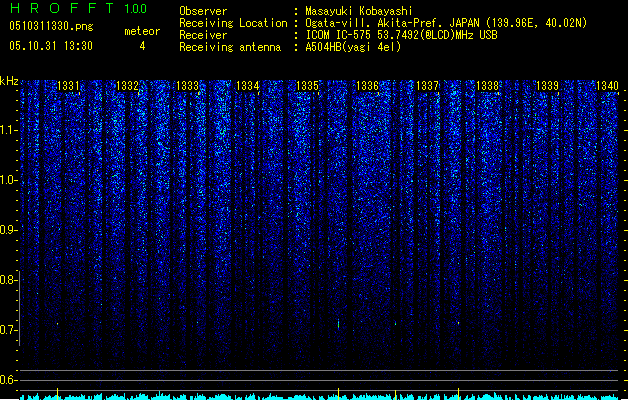Click the Observer label

(203, 11)
